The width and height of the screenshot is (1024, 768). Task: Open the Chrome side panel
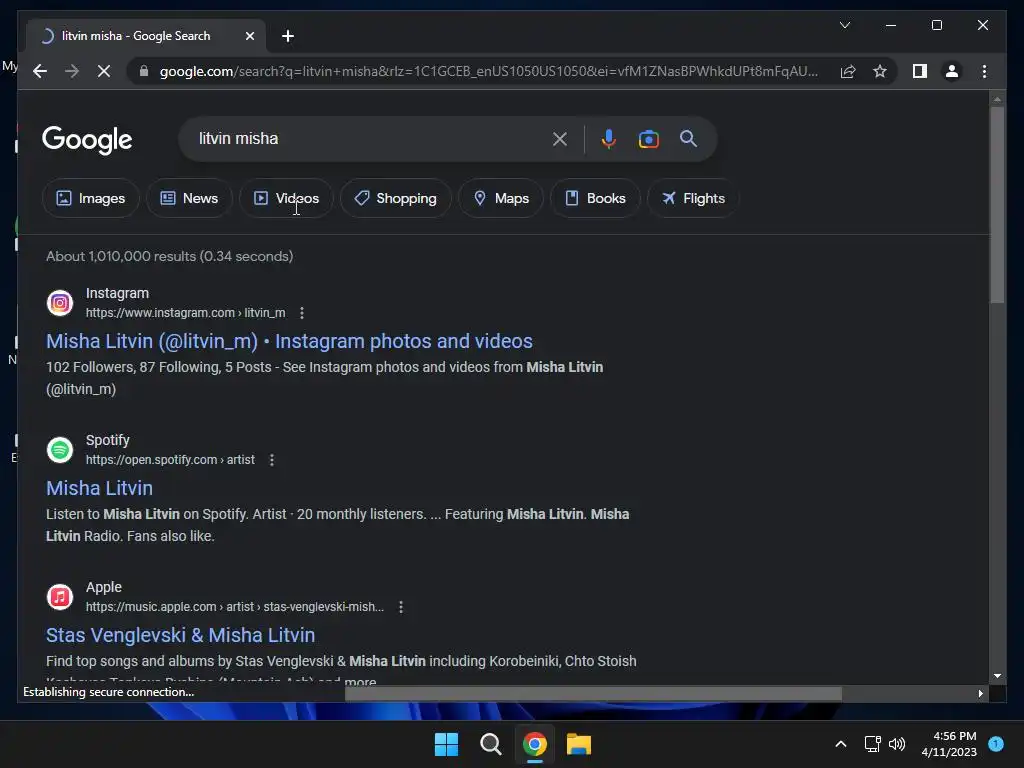pos(920,71)
